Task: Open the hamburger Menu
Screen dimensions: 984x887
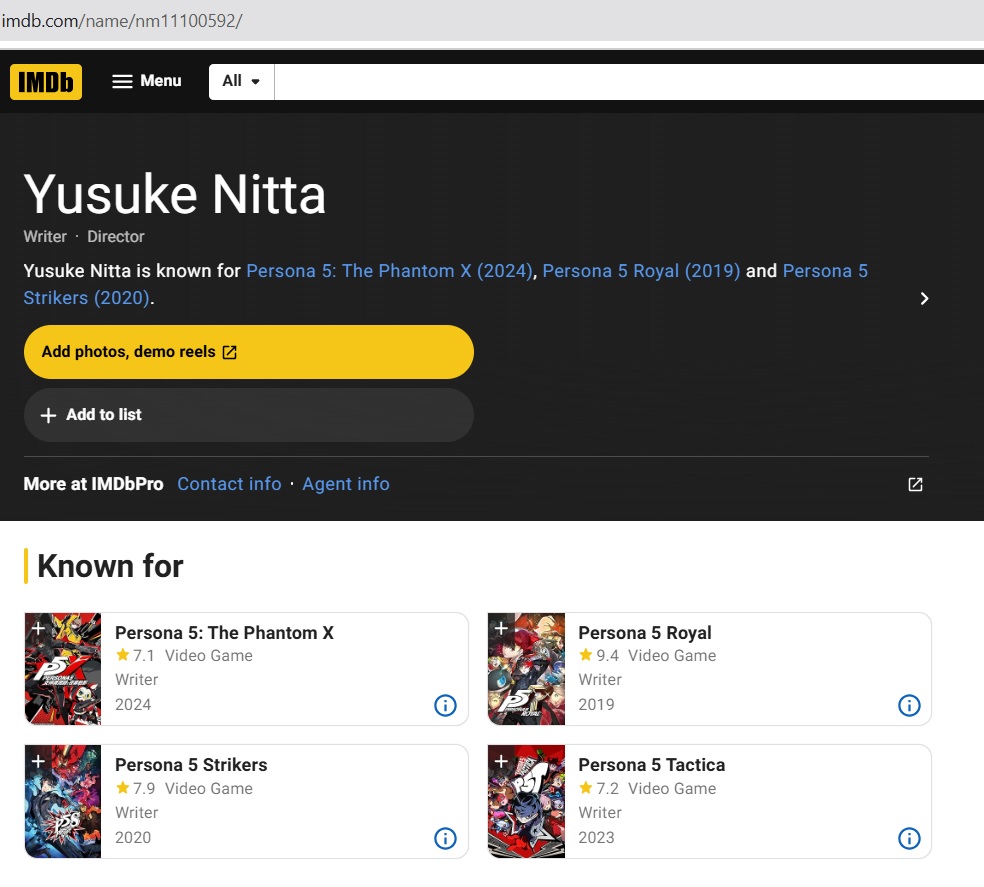Action: tap(146, 81)
